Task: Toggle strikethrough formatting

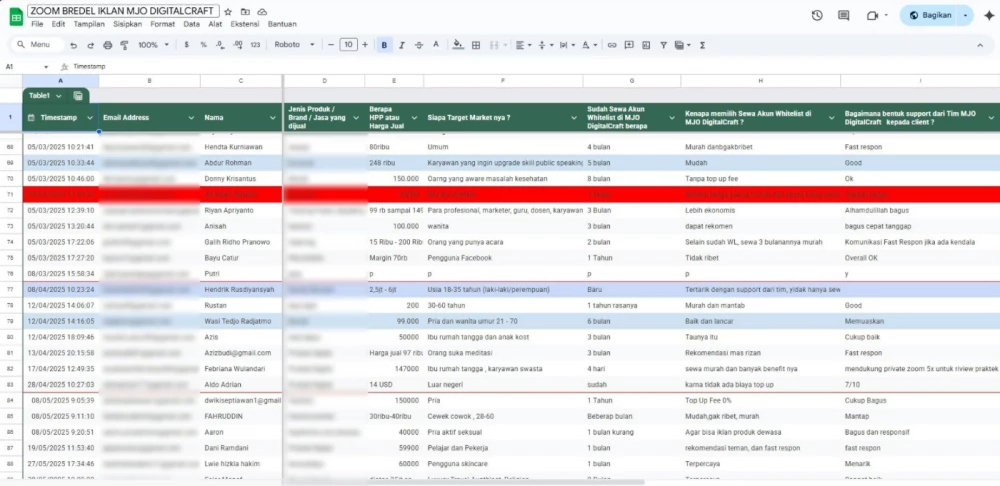Action: (419, 45)
